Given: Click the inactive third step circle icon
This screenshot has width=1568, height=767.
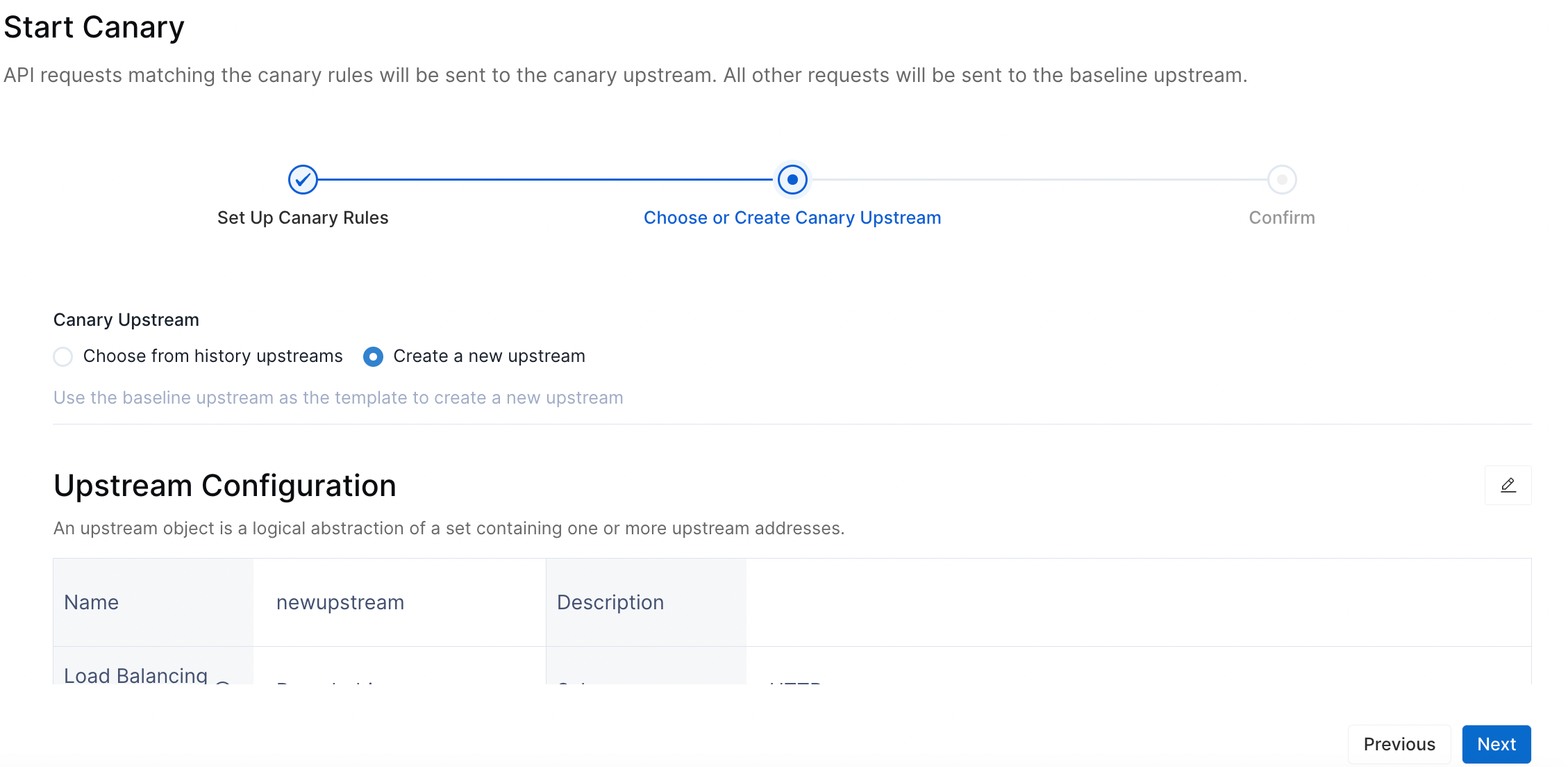Looking at the screenshot, I should [x=1281, y=179].
